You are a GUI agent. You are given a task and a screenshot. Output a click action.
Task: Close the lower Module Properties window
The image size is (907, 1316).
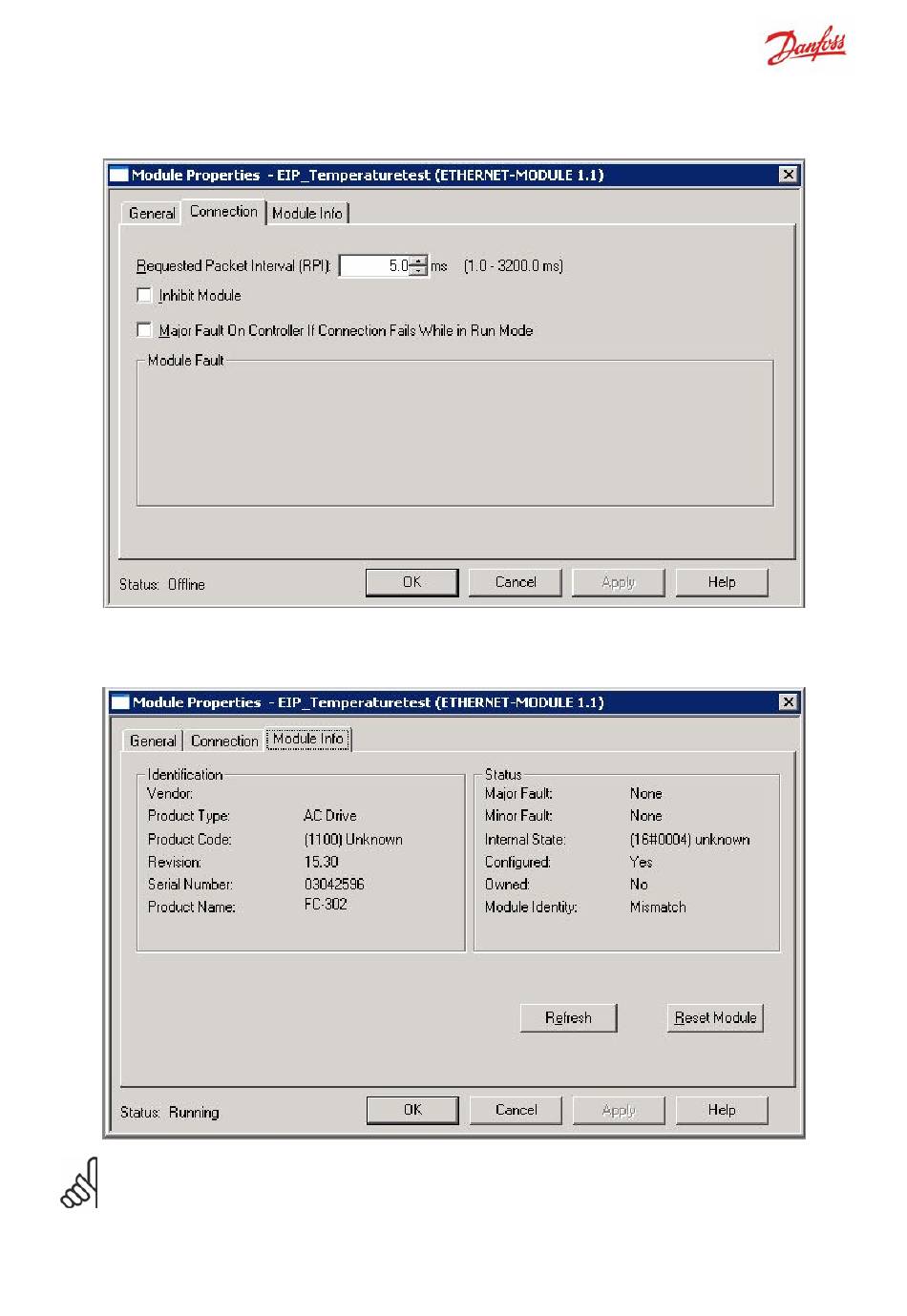coord(788,701)
